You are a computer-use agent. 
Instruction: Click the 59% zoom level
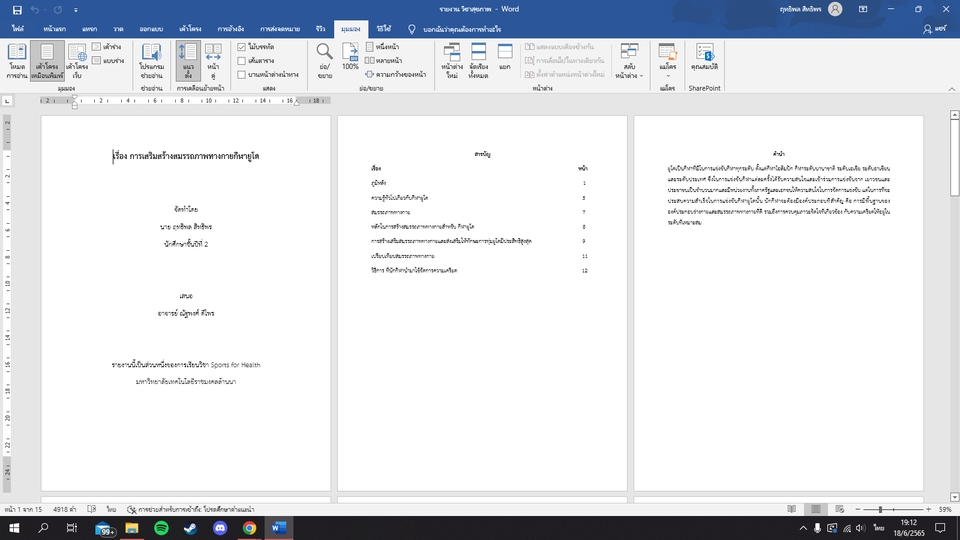pyautogui.click(x=945, y=509)
